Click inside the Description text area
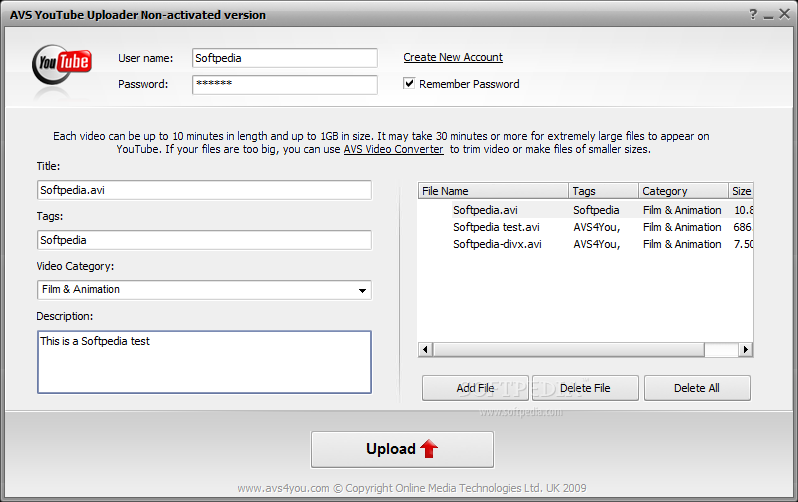This screenshot has width=798, height=502. [204, 362]
